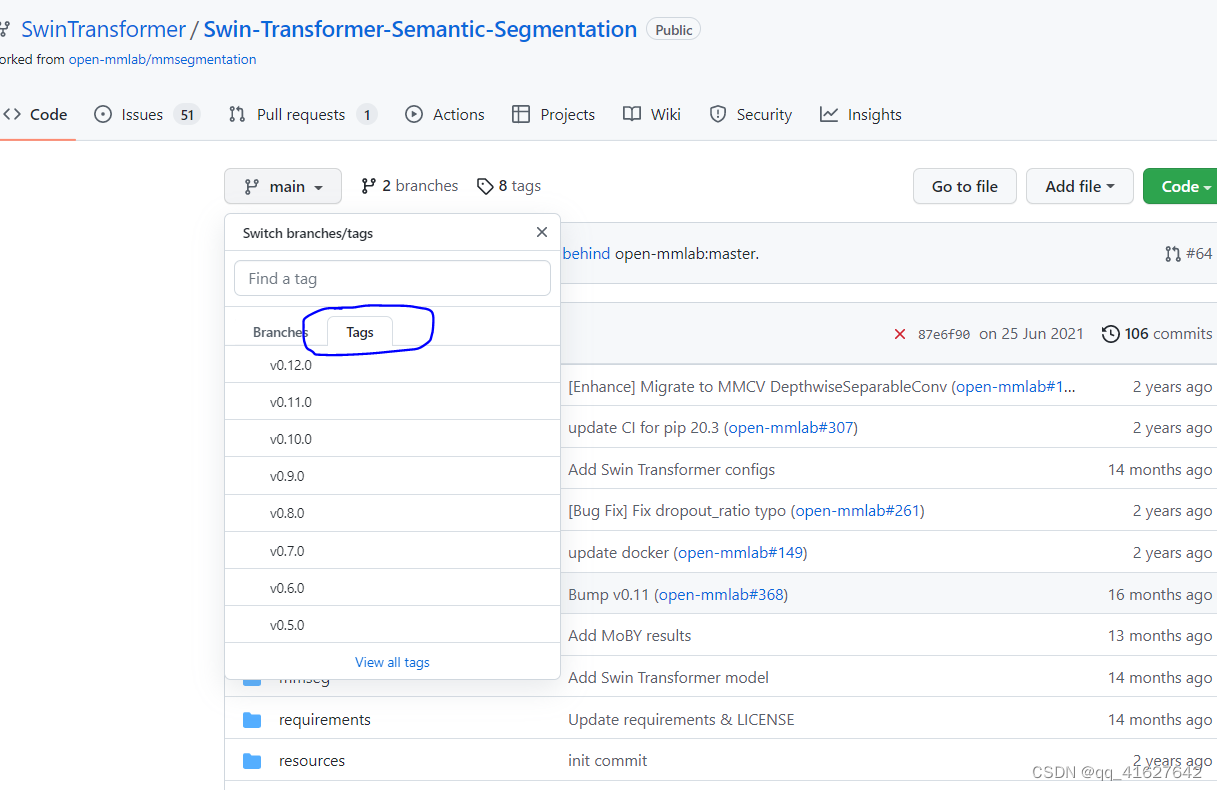Click the commit history clock icon
The width and height of the screenshot is (1217, 790).
(x=1110, y=333)
